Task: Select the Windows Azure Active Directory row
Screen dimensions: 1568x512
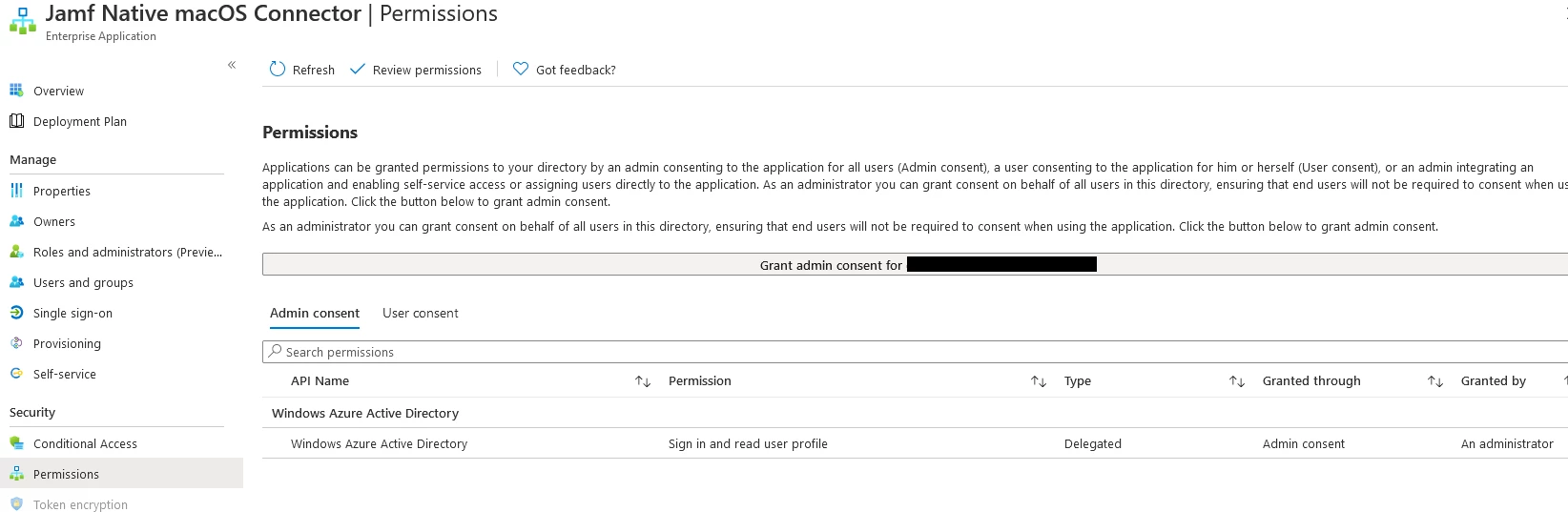Action: click(x=915, y=443)
